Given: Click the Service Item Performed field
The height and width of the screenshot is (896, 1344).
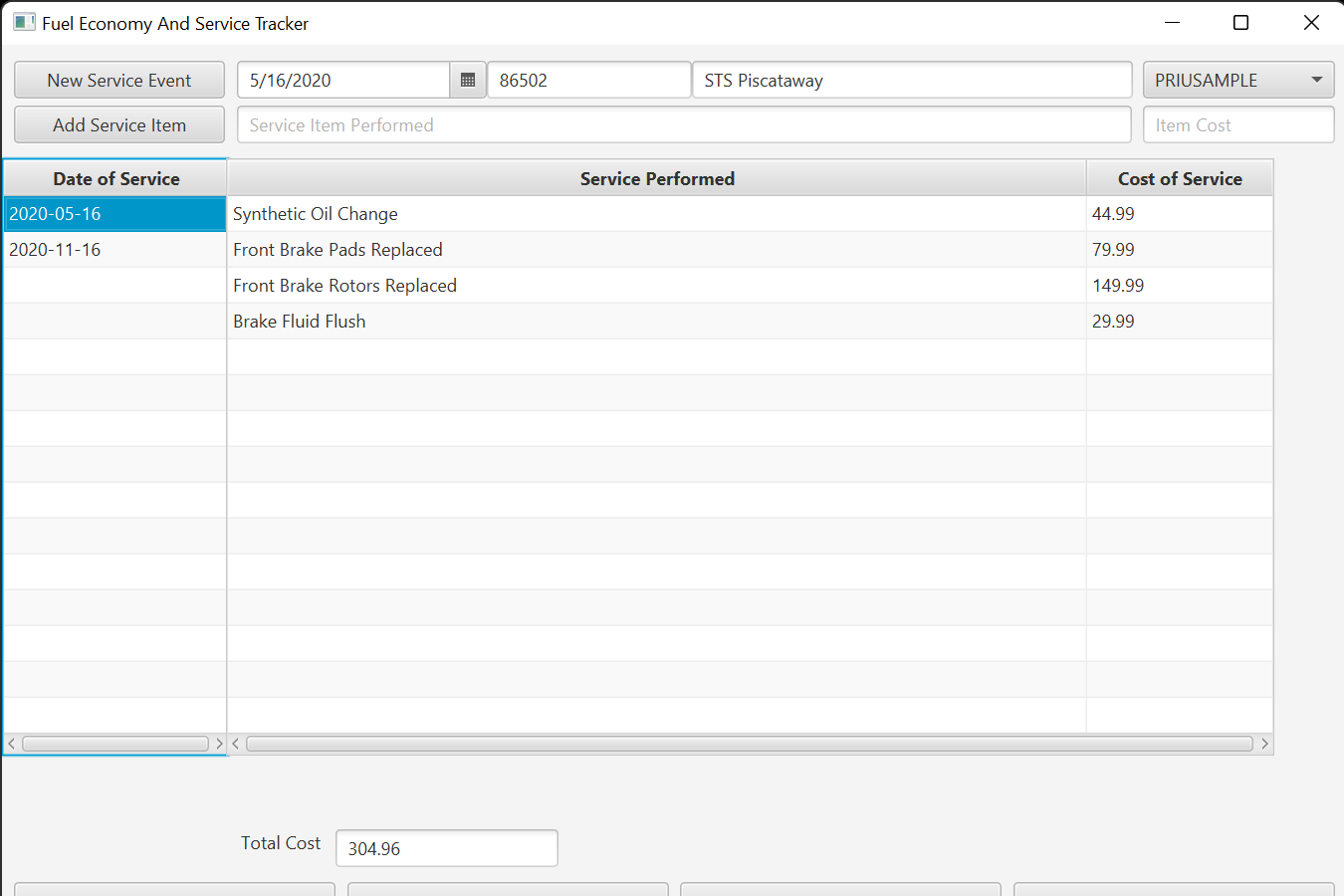Looking at the screenshot, I should [684, 125].
